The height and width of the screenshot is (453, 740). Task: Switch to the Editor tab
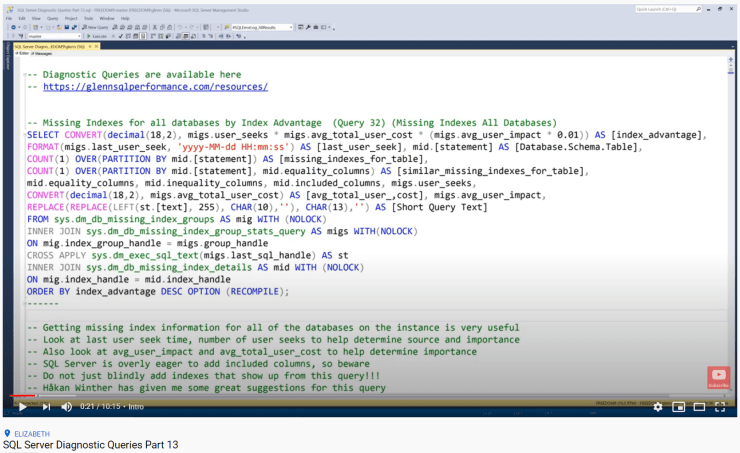pos(22,53)
